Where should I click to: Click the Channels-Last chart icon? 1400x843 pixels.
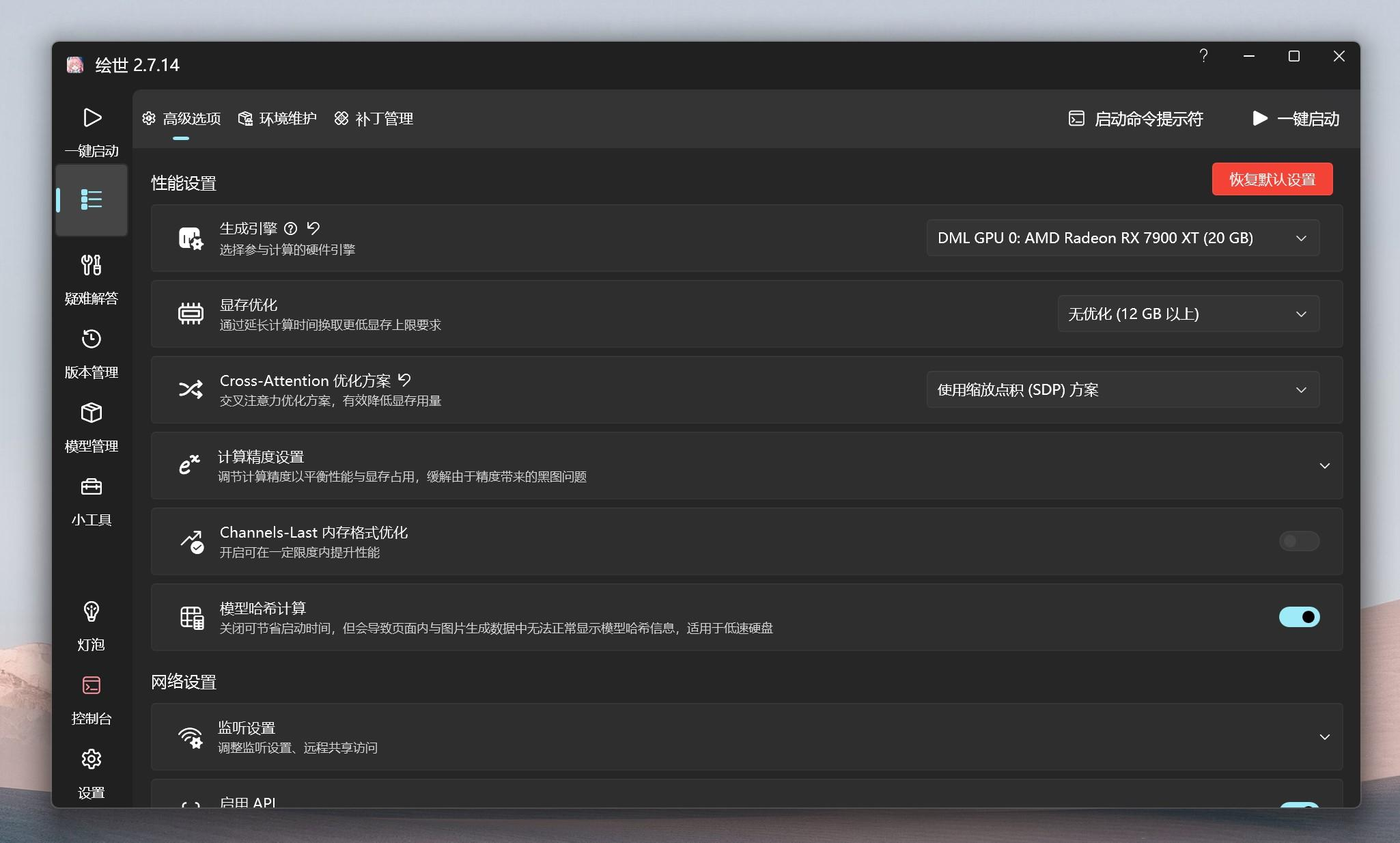pyautogui.click(x=192, y=542)
